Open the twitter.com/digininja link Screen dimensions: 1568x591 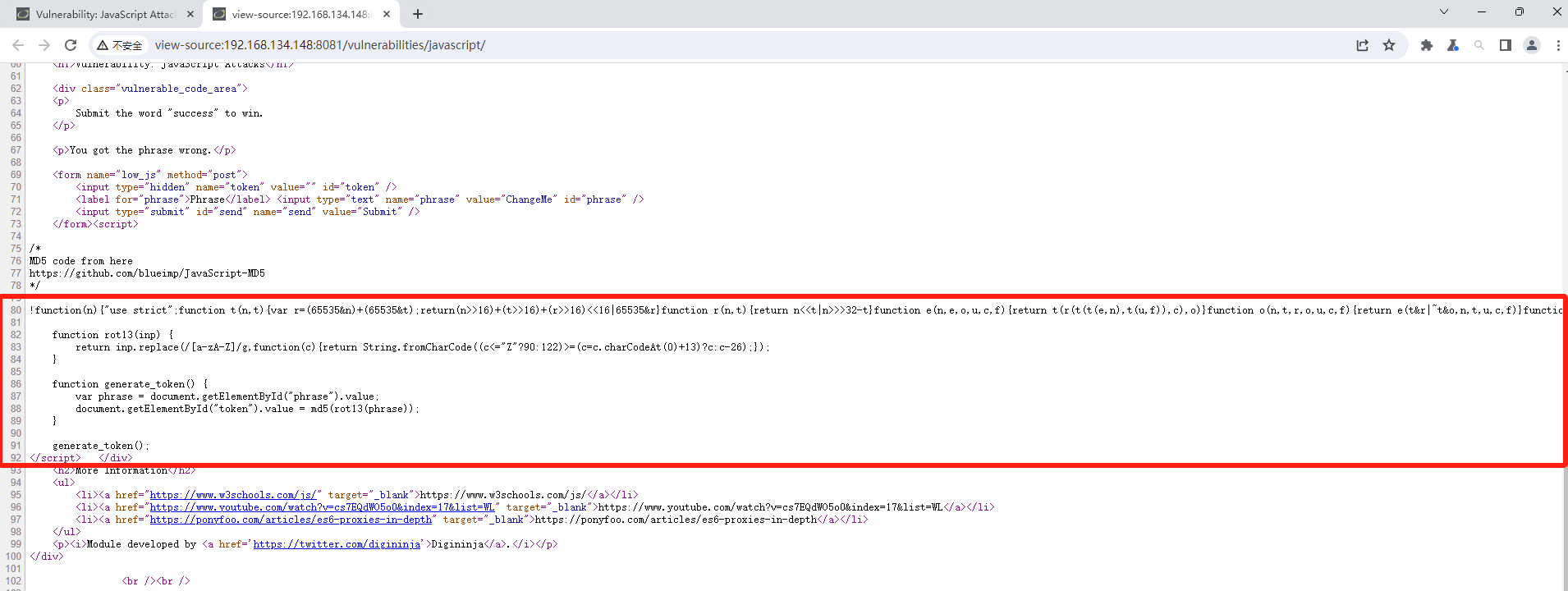[x=337, y=544]
